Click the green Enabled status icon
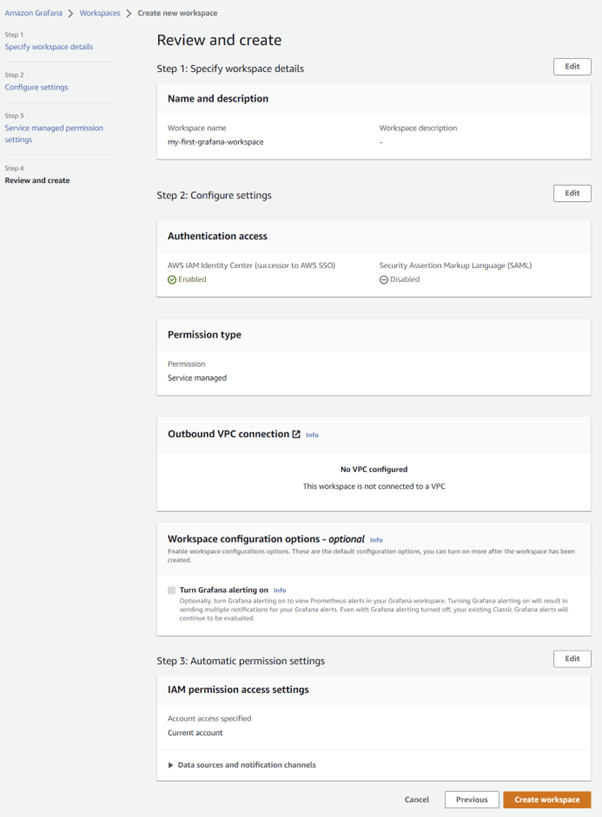This screenshot has height=817, width=602. click(x=172, y=280)
